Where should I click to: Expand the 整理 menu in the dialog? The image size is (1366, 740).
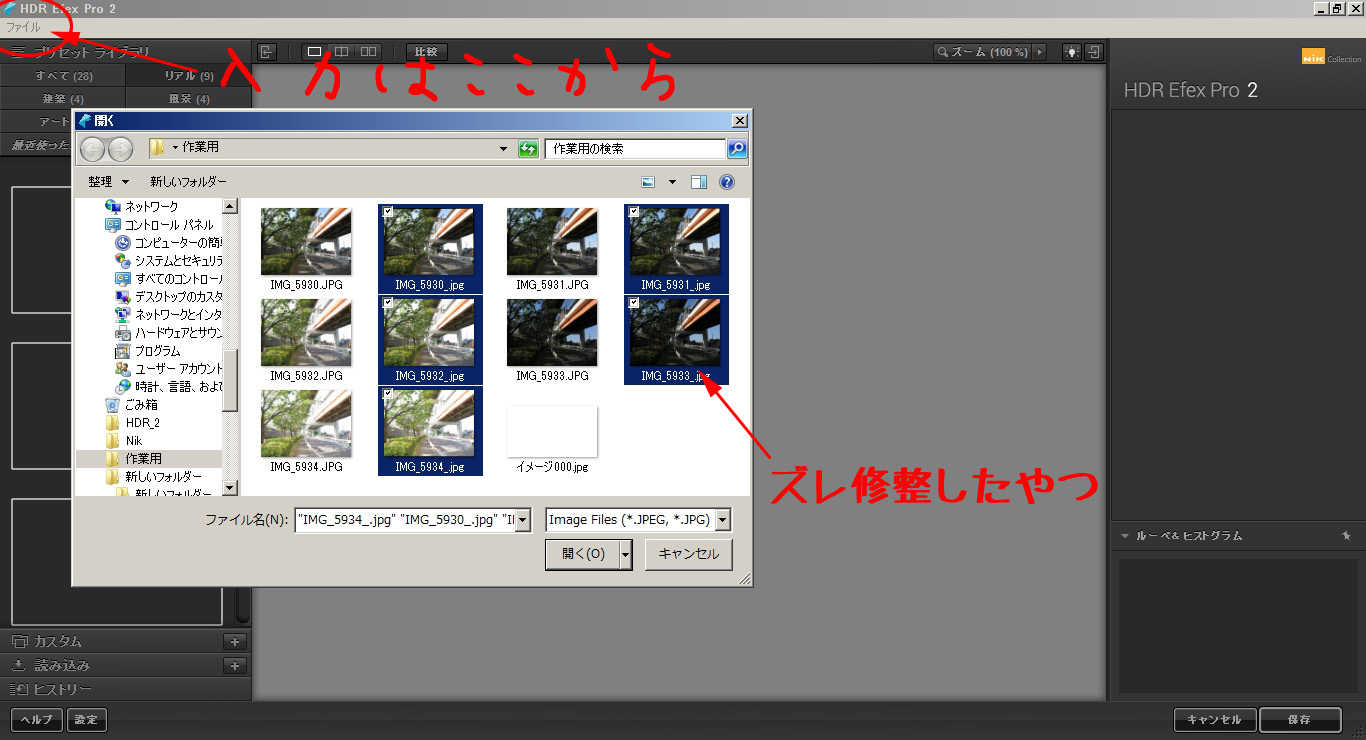pos(105,181)
